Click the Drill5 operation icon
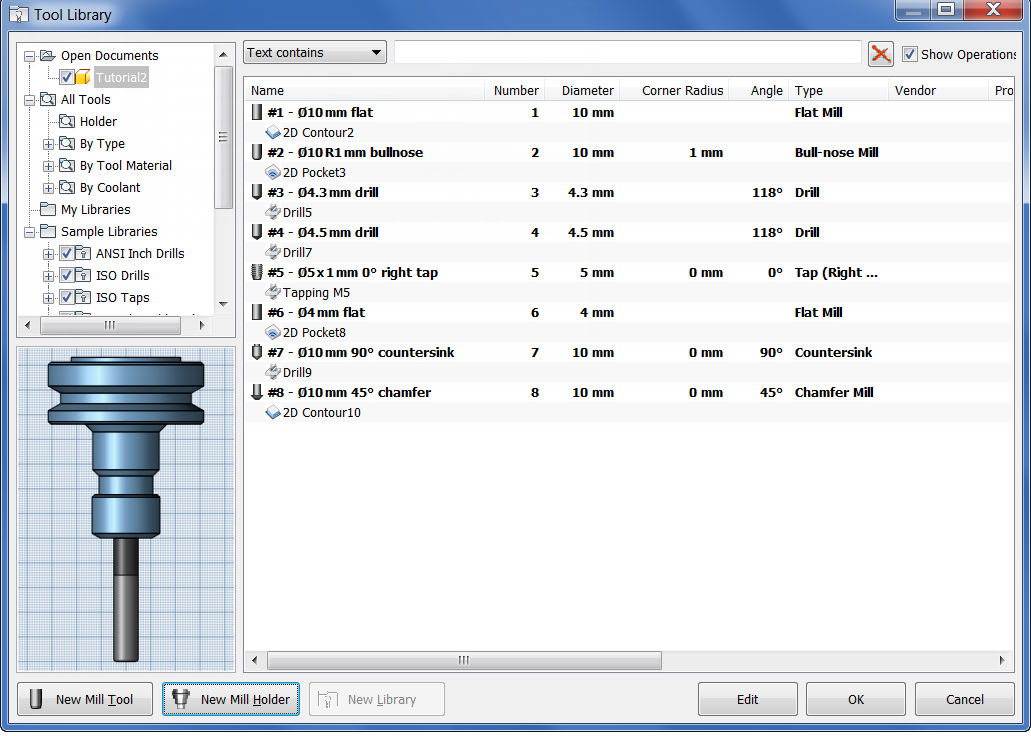1031x736 pixels. tap(273, 212)
